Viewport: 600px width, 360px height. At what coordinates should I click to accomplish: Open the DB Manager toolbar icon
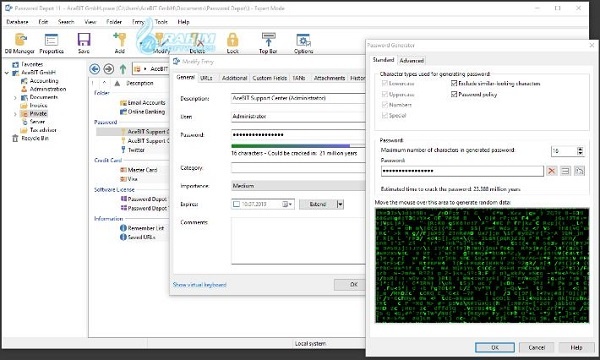[x=20, y=43]
